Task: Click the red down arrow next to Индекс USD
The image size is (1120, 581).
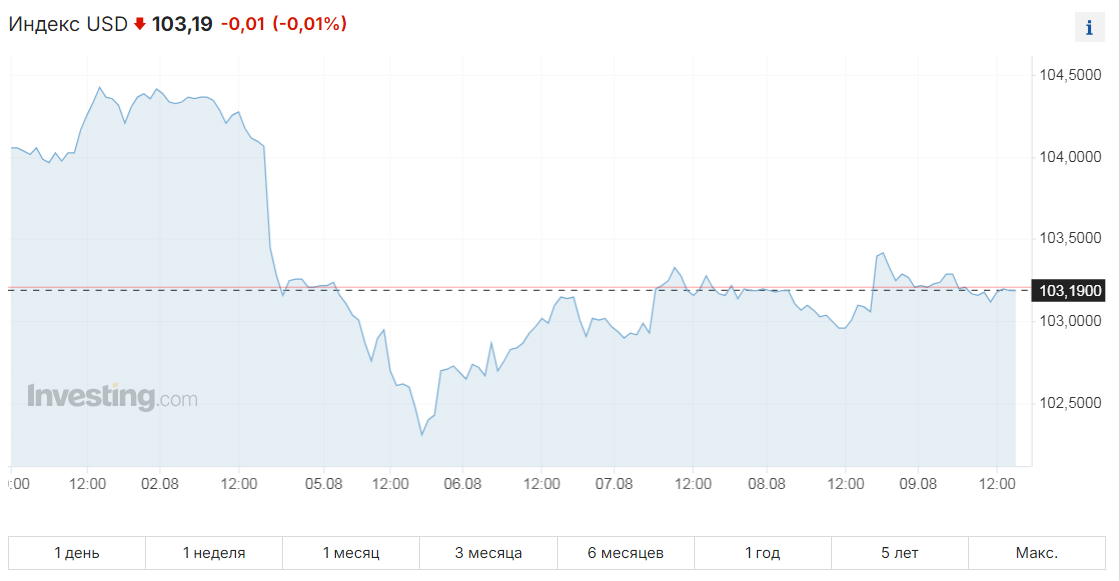Action: (x=140, y=24)
